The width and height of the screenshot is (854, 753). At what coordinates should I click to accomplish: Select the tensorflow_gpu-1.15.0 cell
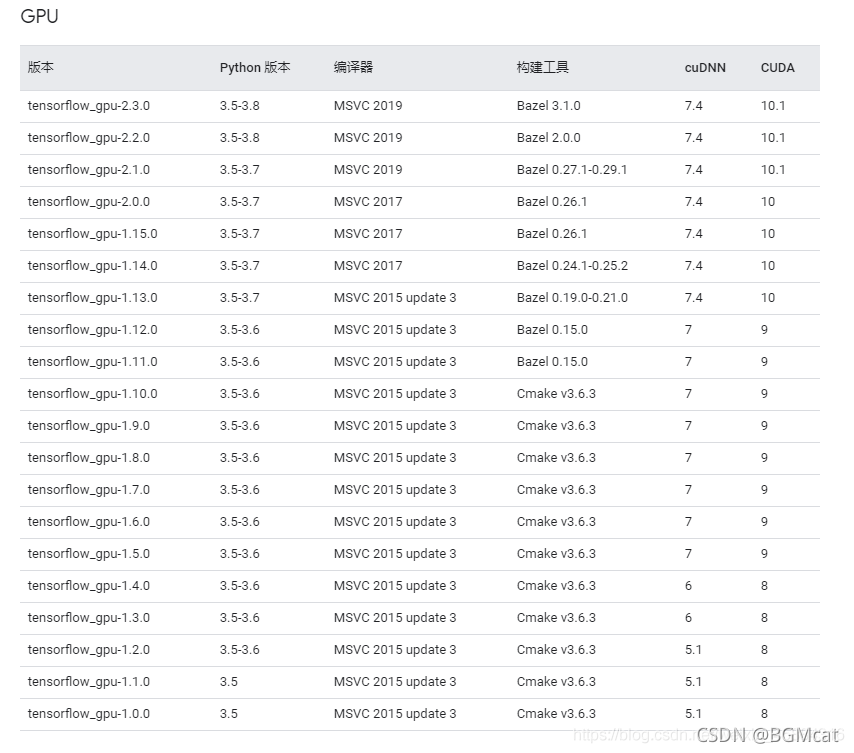tap(93, 234)
